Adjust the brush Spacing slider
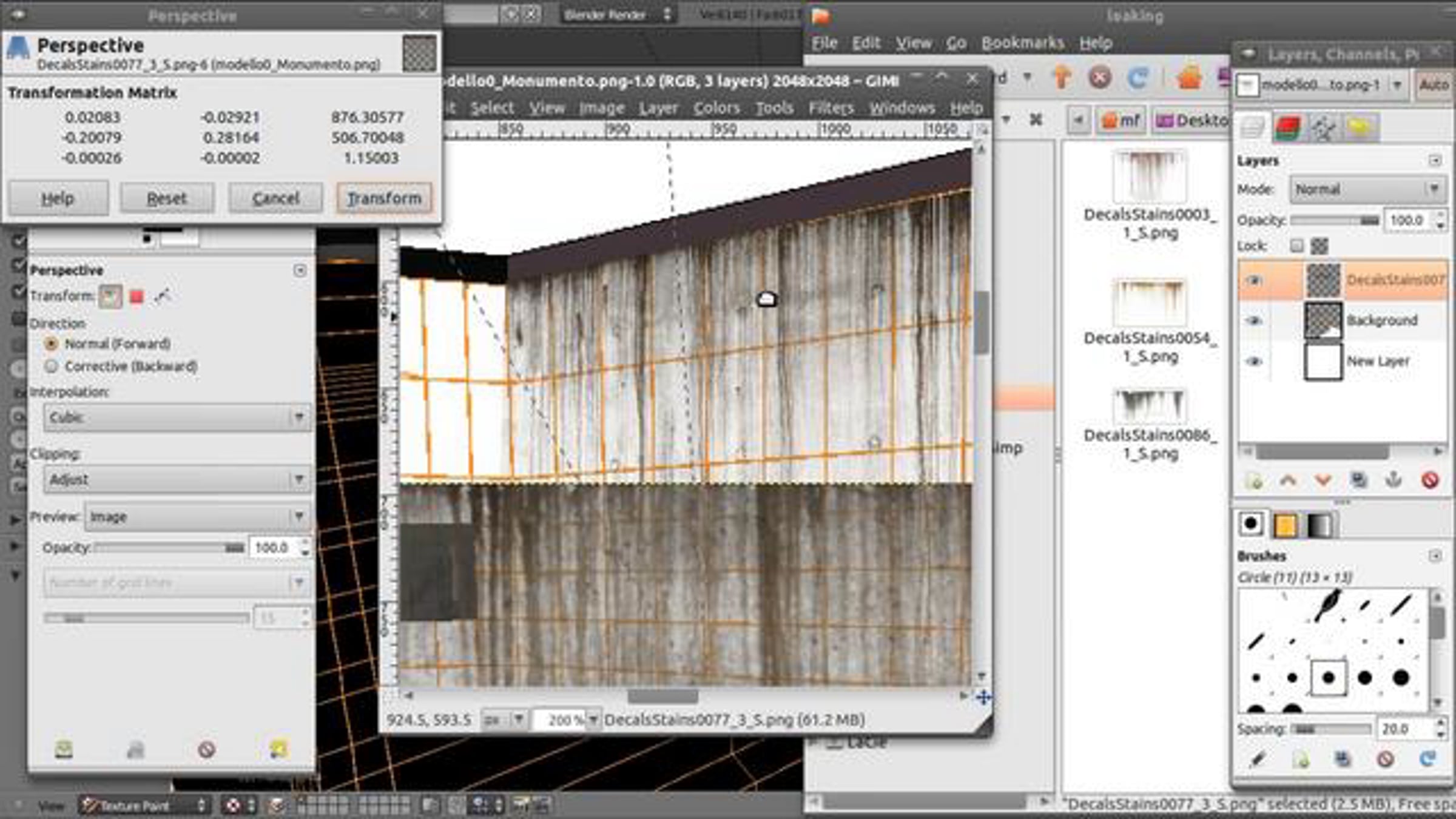The image size is (1456, 819). coord(1330,729)
